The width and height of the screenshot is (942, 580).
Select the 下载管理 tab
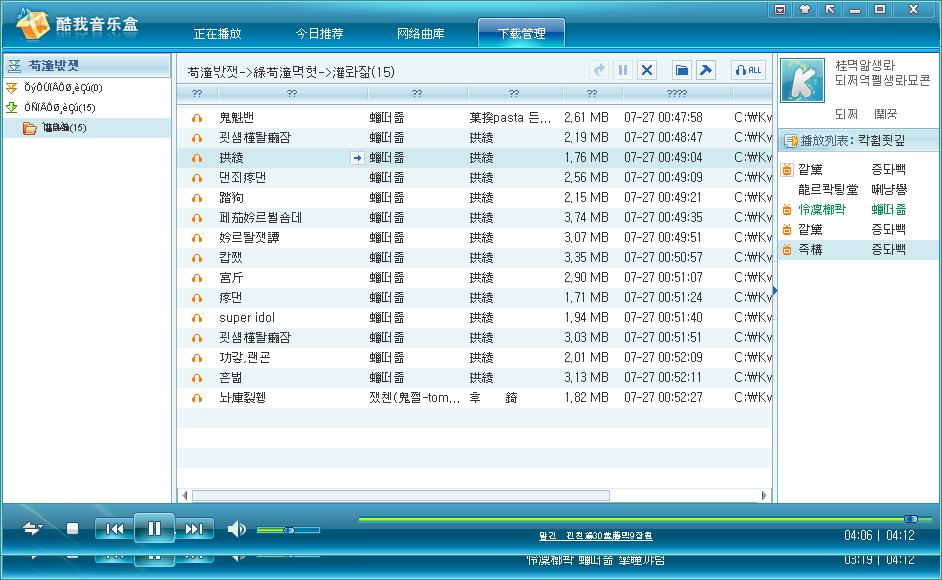(x=521, y=33)
